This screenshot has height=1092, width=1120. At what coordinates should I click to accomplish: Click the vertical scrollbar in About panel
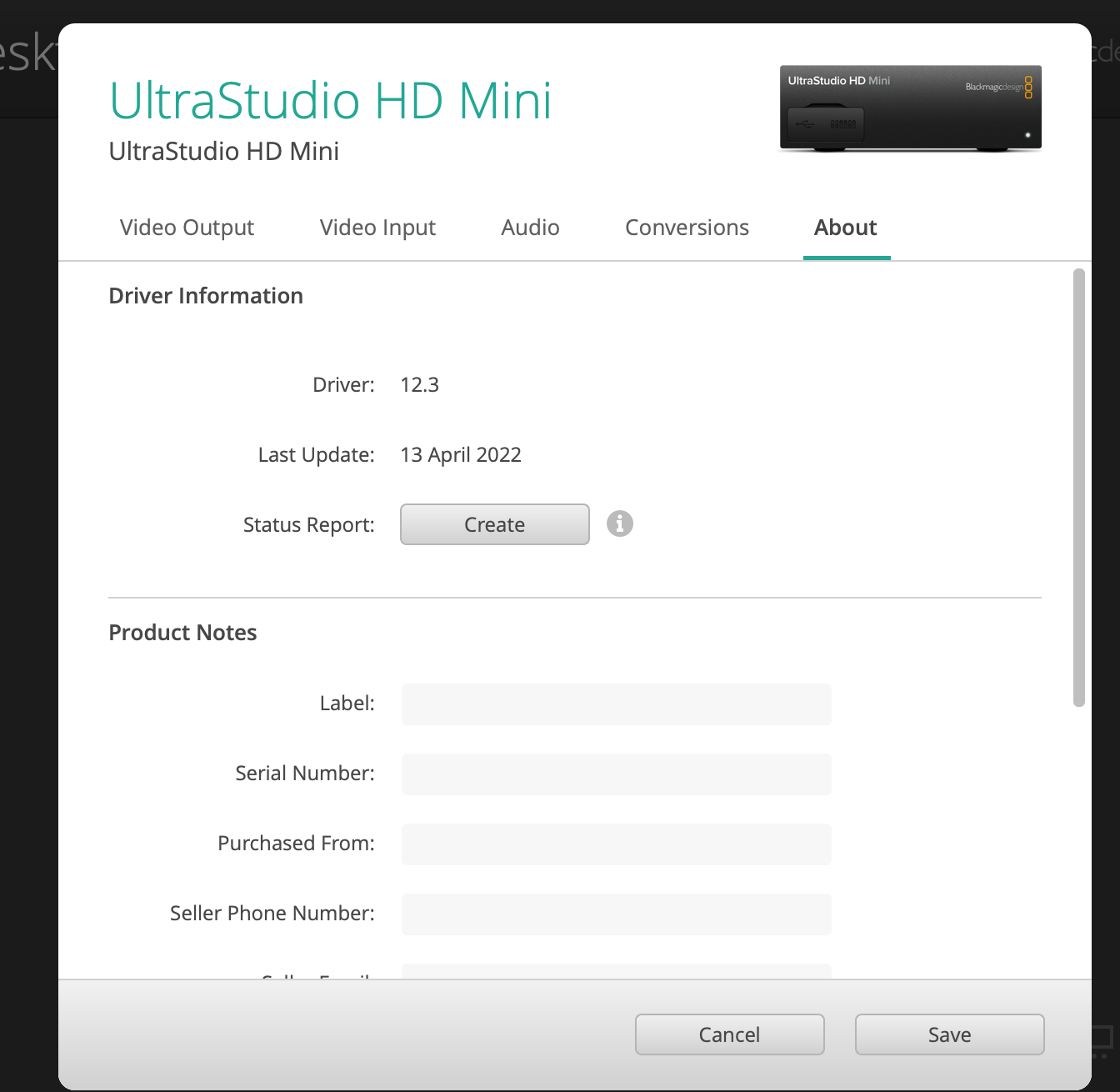[x=1079, y=488]
